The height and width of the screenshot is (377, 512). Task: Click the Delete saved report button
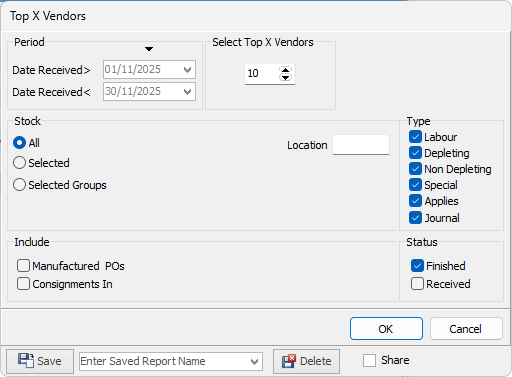(306, 361)
